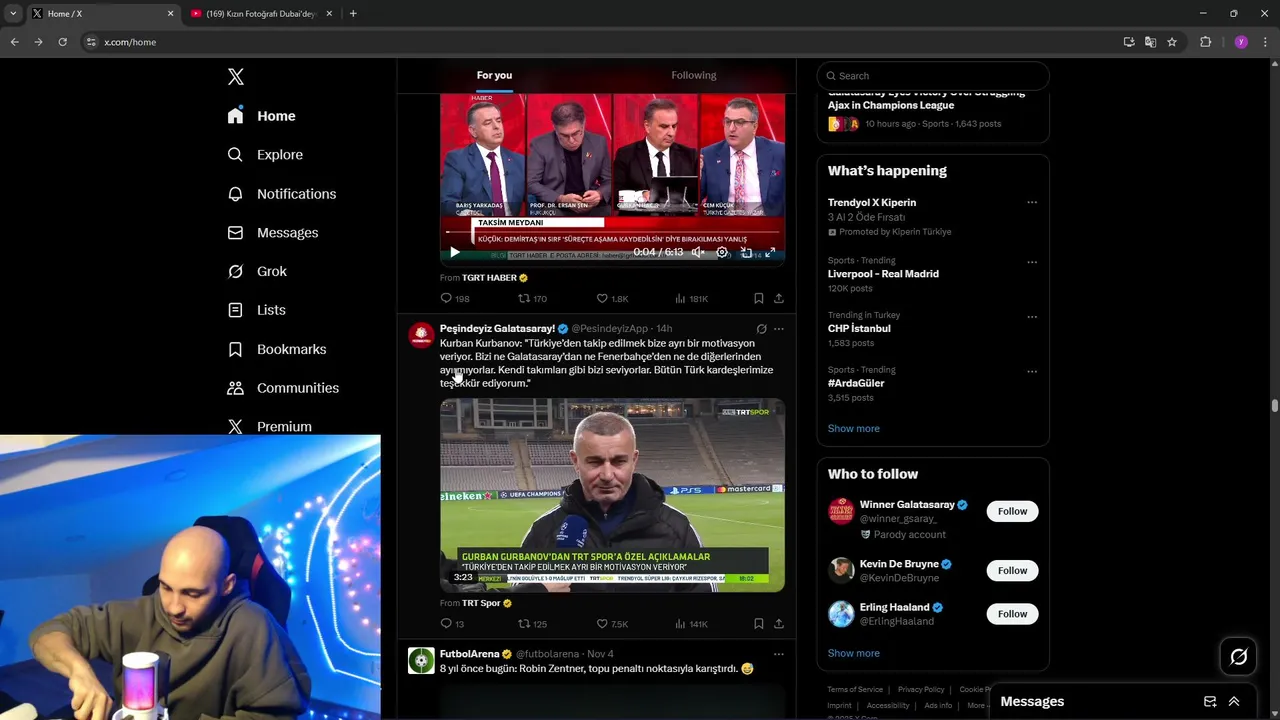Reply to the TGRT Haber post
Viewport: 1280px width, 720px height.
(454, 298)
